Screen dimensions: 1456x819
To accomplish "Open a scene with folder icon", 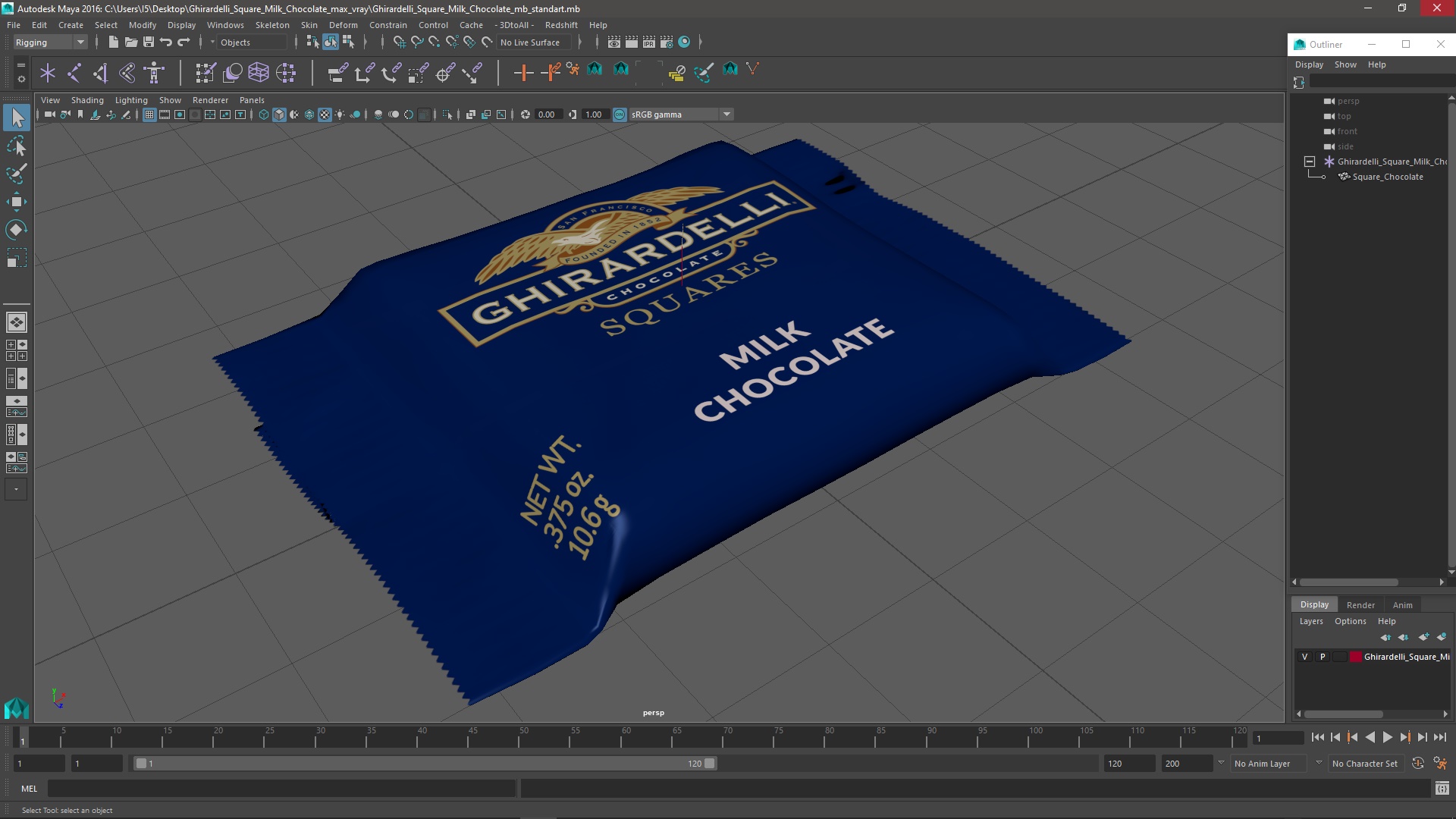I will pos(130,42).
